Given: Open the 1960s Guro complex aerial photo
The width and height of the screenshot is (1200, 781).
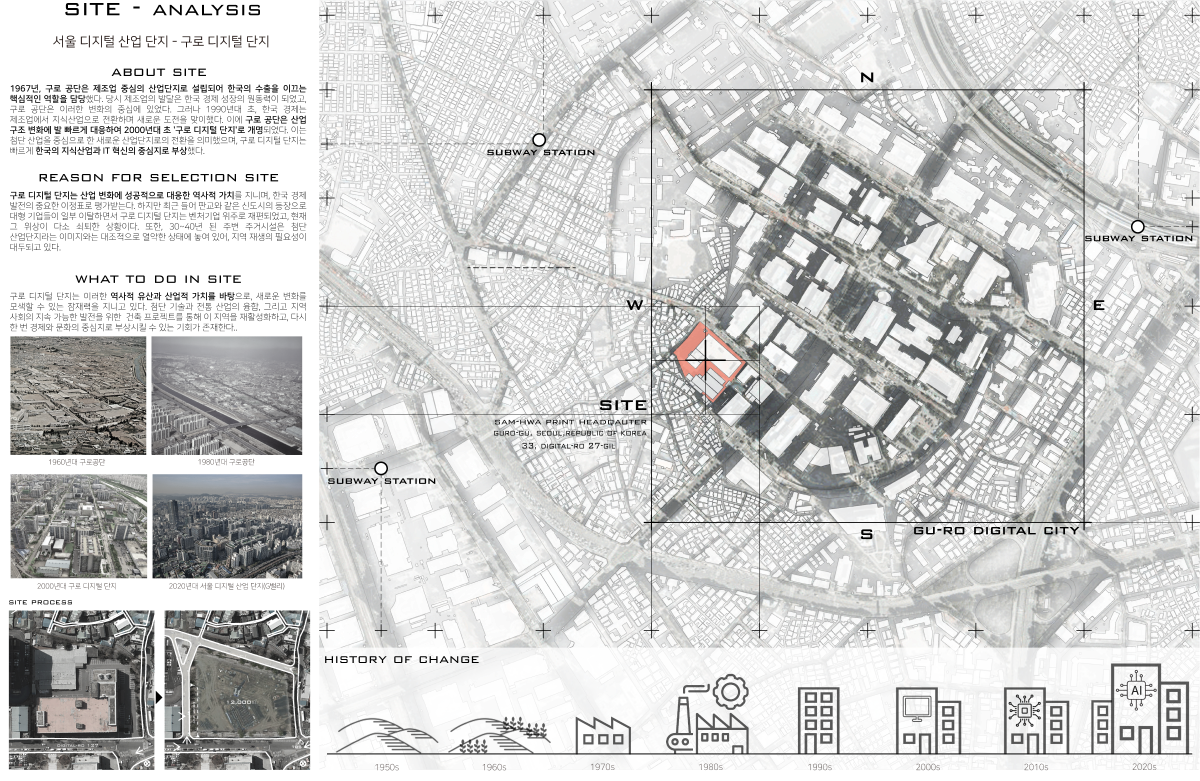Looking at the screenshot, I should coord(78,396).
